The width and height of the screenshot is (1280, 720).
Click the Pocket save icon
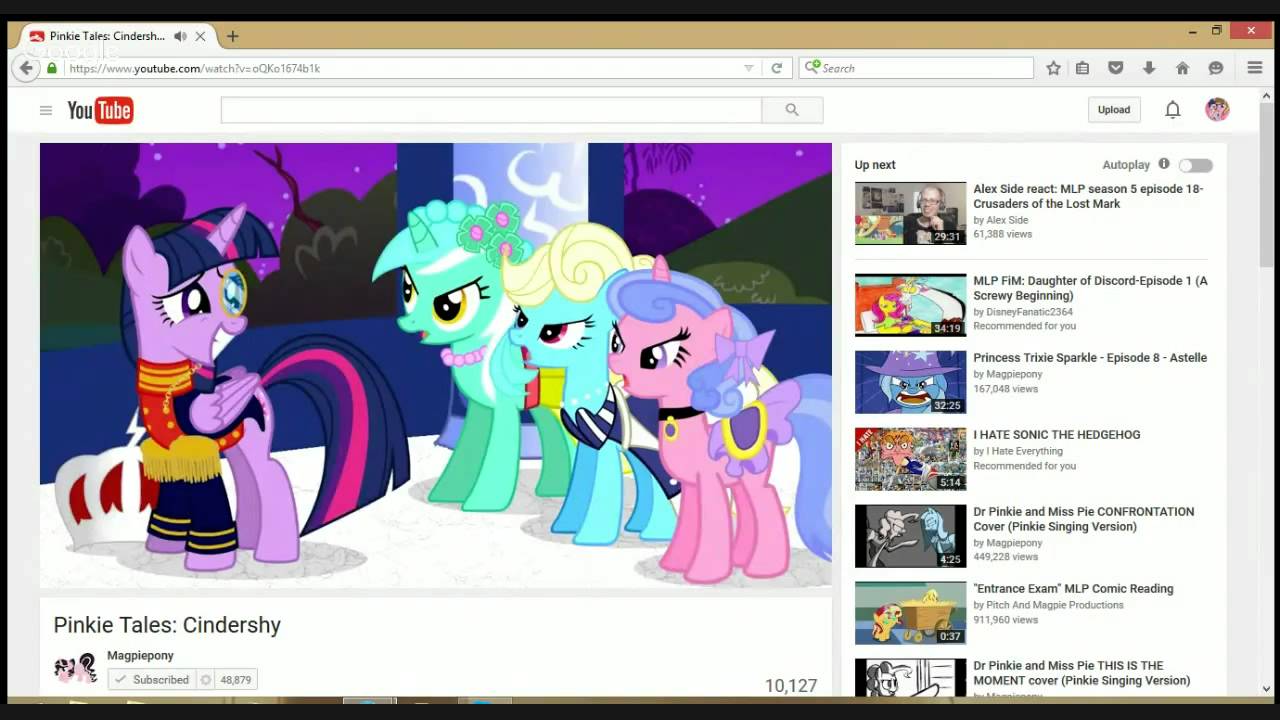(1115, 68)
